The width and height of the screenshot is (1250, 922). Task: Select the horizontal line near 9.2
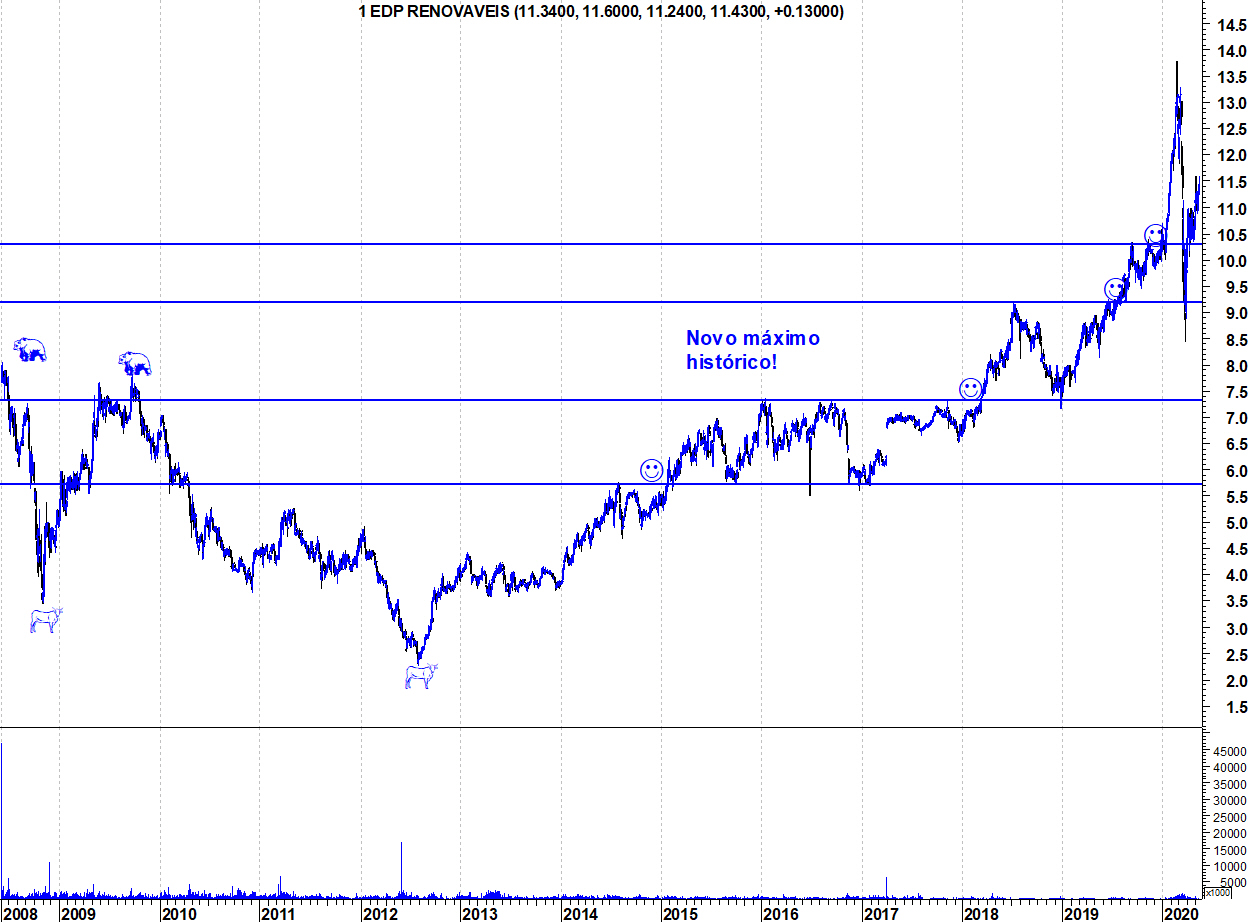(600, 302)
